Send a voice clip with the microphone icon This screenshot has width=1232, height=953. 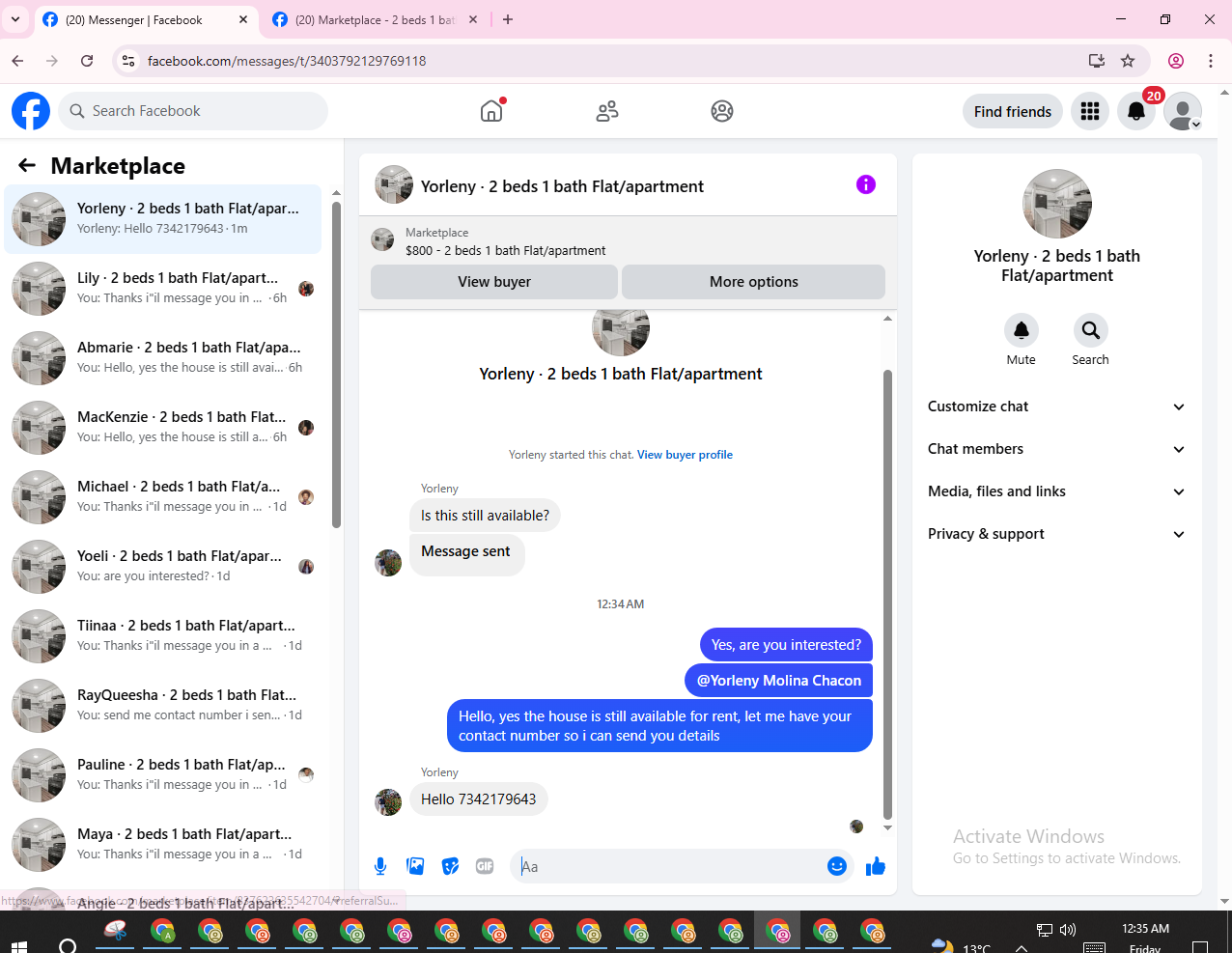[x=380, y=866]
